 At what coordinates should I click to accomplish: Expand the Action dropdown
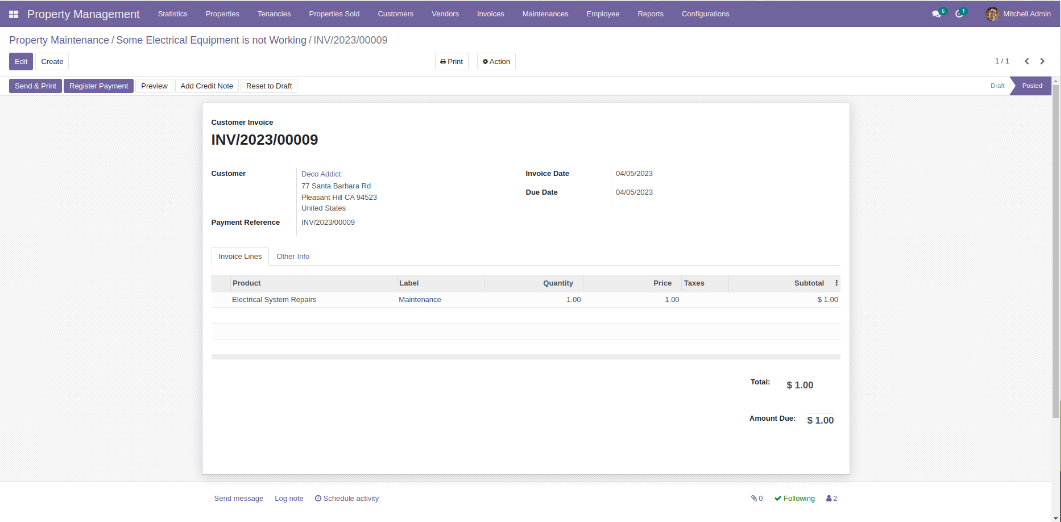click(x=496, y=62)
